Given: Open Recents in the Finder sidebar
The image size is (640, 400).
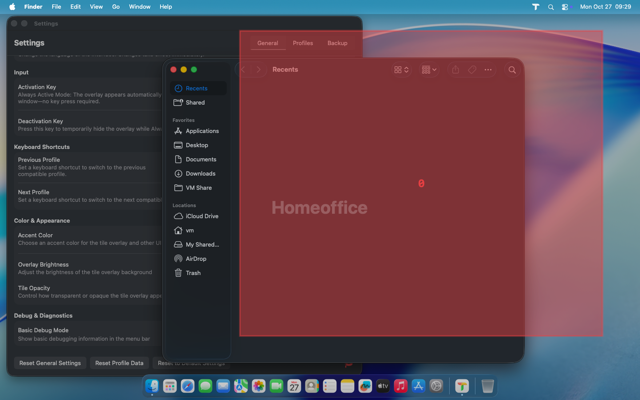Looking at the screenshot, I should tap(198, 88).
